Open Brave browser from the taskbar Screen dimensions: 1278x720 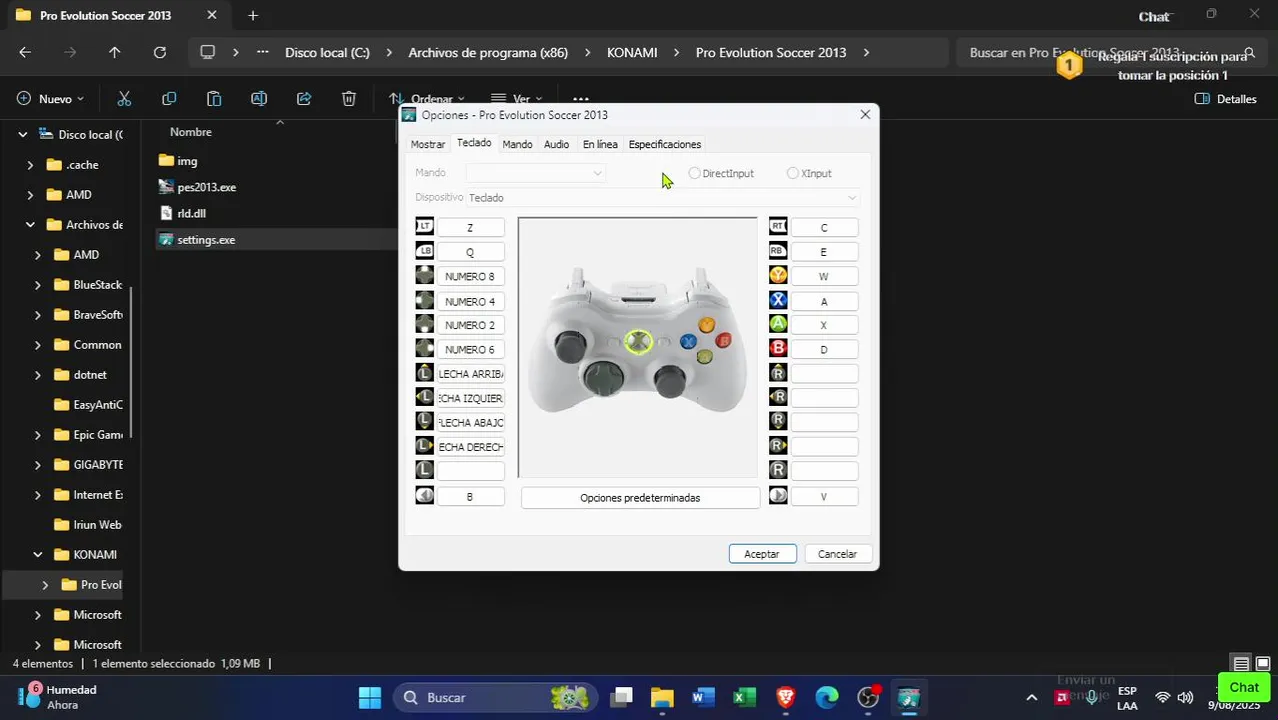(785, 697)
